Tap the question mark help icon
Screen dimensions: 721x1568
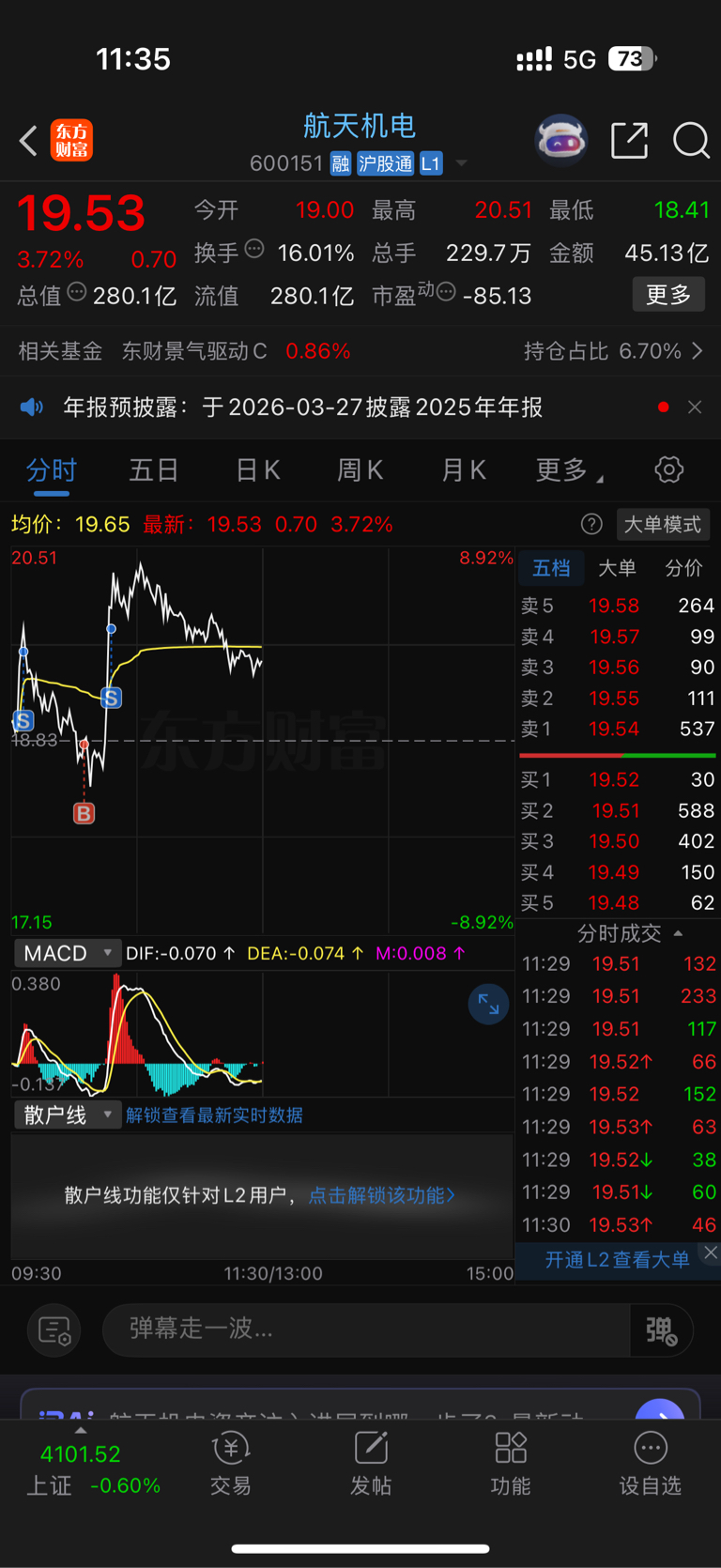tap(591, 524)
